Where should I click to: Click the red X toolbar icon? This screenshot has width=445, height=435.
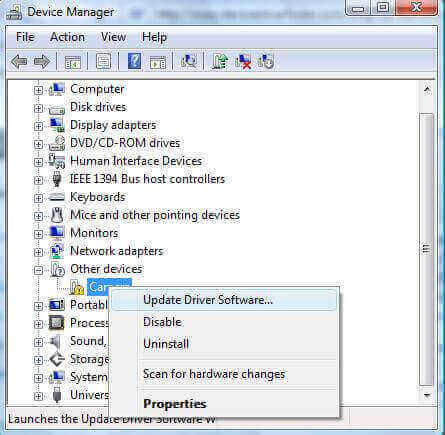click(x=243, y=61)
